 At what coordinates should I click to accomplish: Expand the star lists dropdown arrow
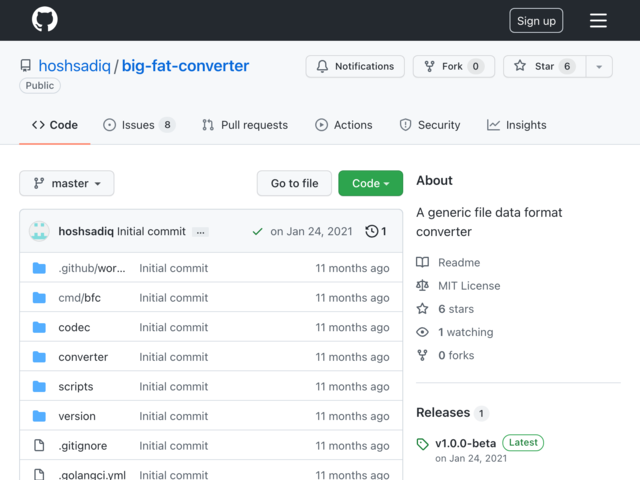pyautogui.click(x=599, y=66)
